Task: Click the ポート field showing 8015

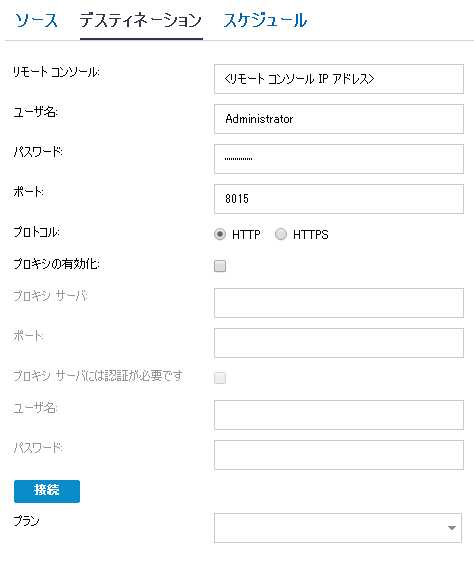Action: 339,199
